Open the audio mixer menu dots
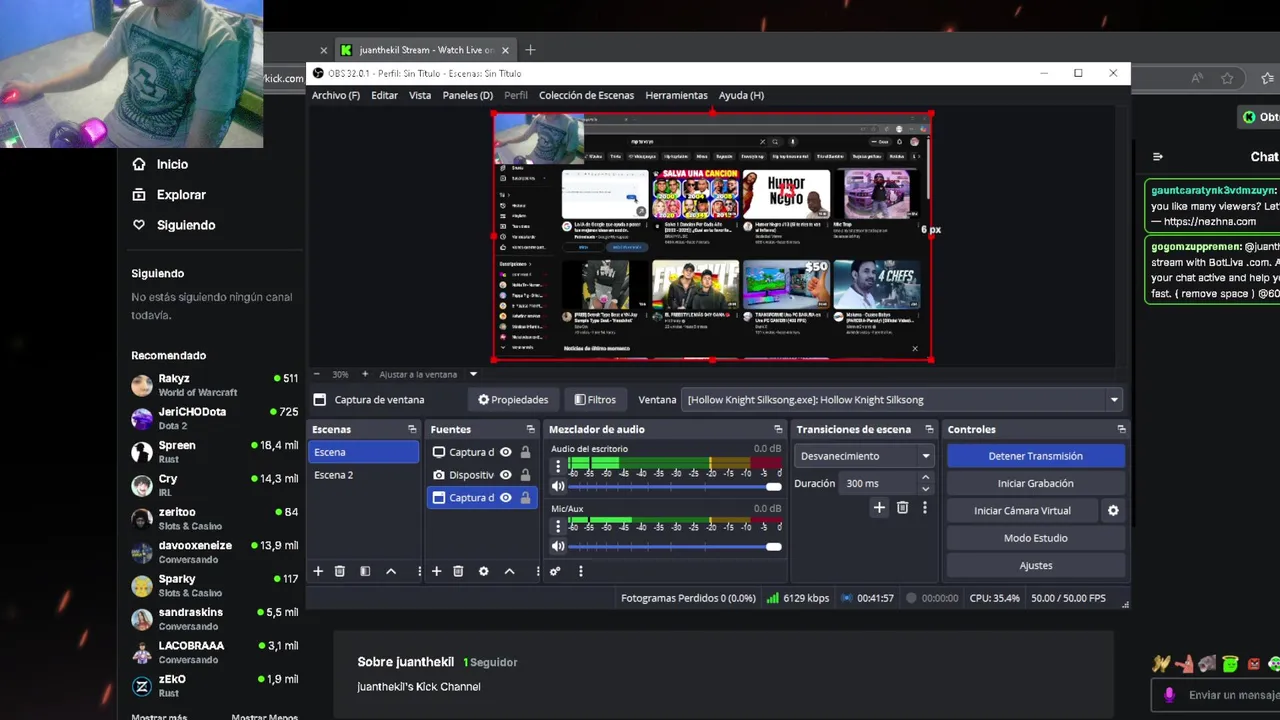The height and width of the screenshot is (720, 1280). coord(580,571)
